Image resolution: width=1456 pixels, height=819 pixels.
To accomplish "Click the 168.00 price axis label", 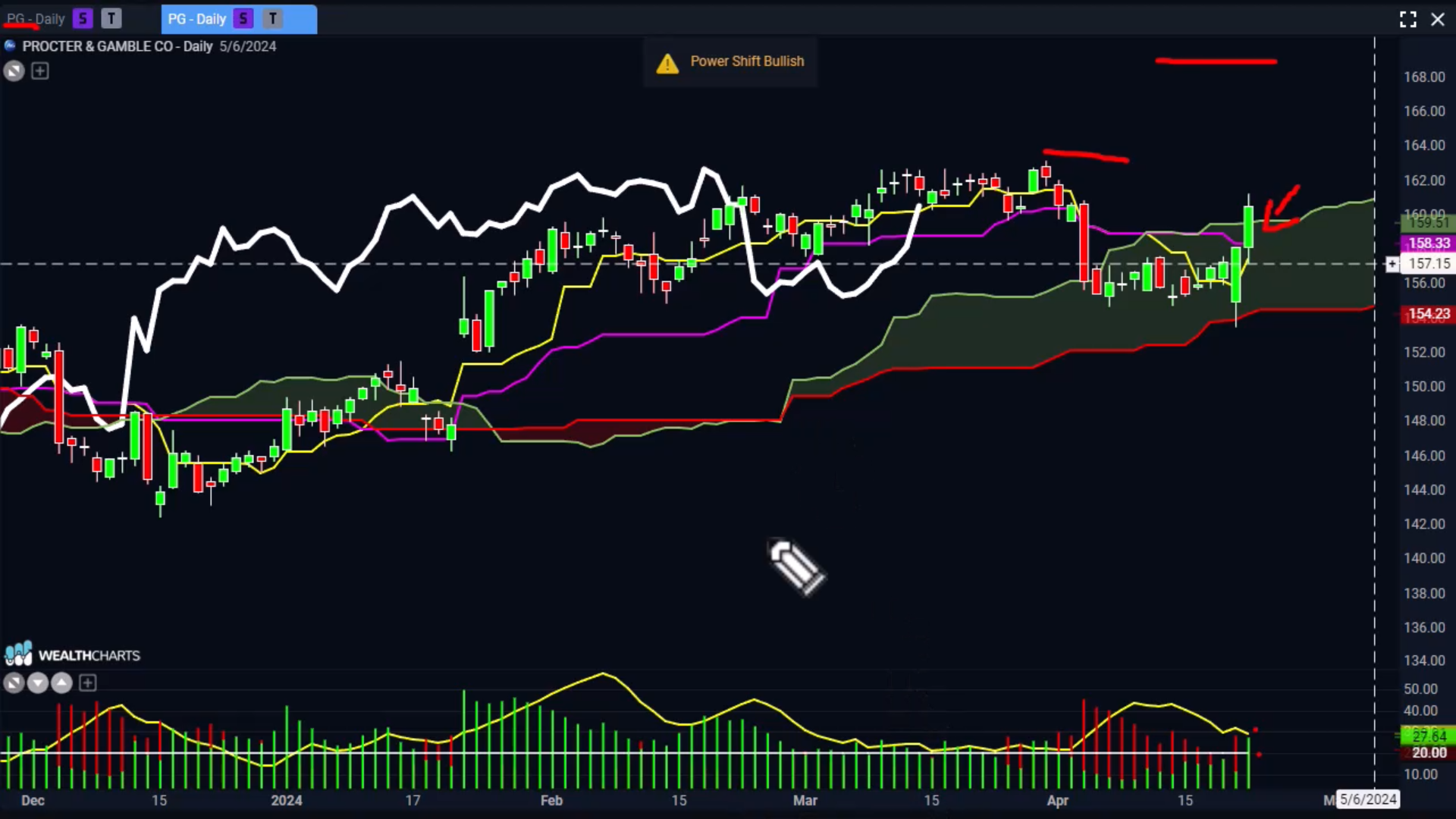I will pyautogui.click(x=1424, y=77).
